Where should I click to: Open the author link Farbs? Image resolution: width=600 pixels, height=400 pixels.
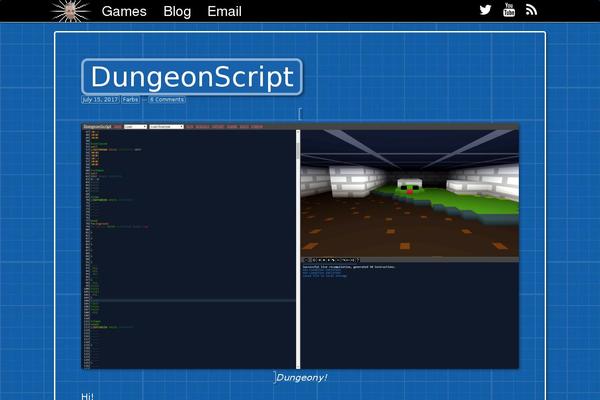[131, 100]
